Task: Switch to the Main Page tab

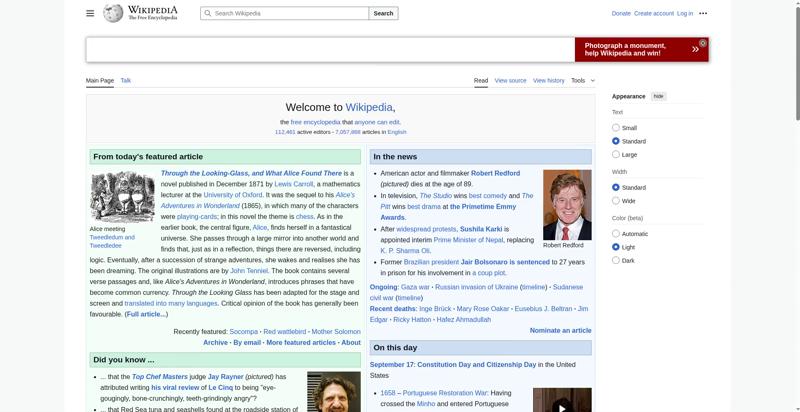Action: click(x=99, y=81)
